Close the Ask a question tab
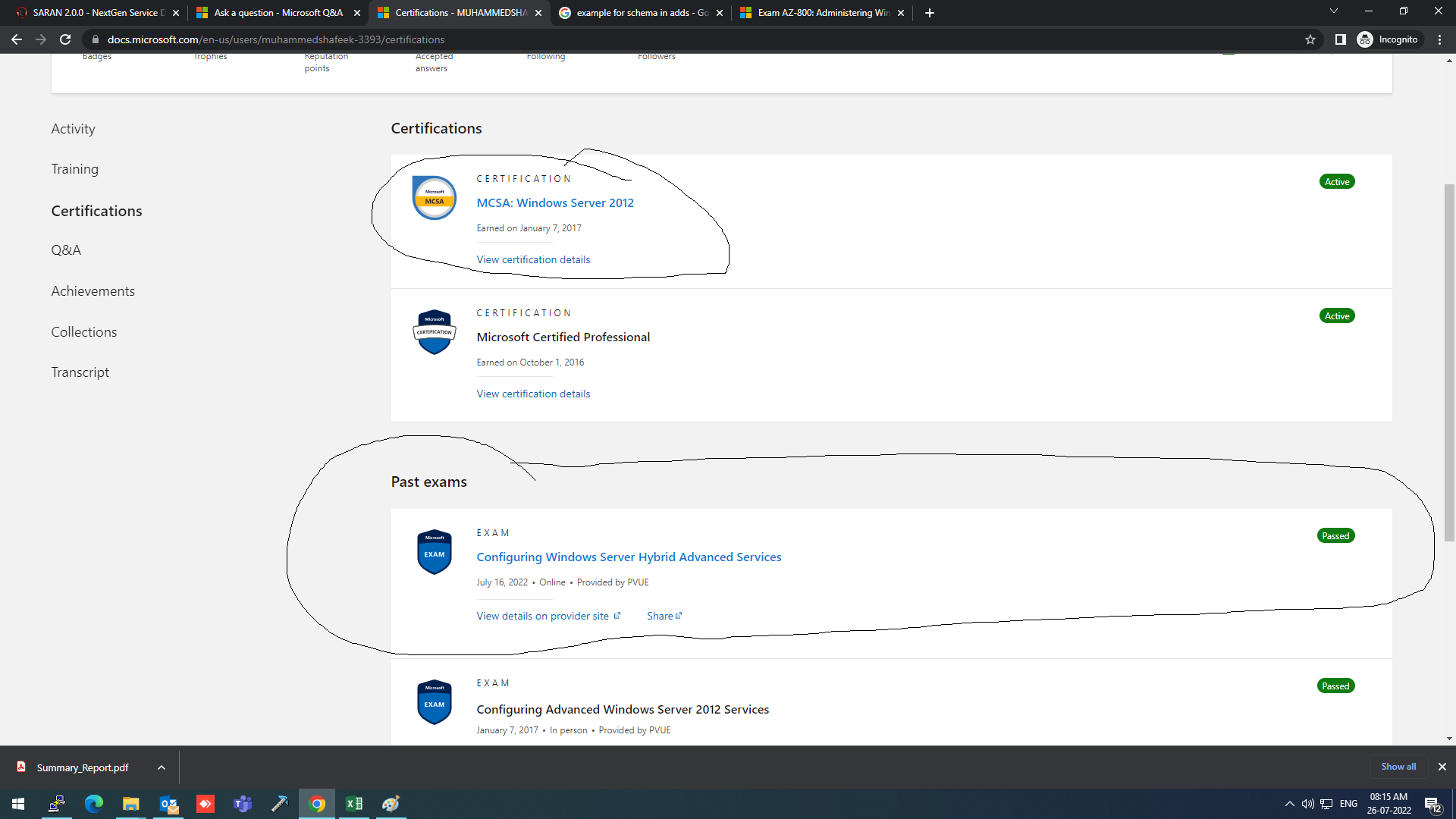Viewport: 1456px width, 819px height. pos(357,13)
